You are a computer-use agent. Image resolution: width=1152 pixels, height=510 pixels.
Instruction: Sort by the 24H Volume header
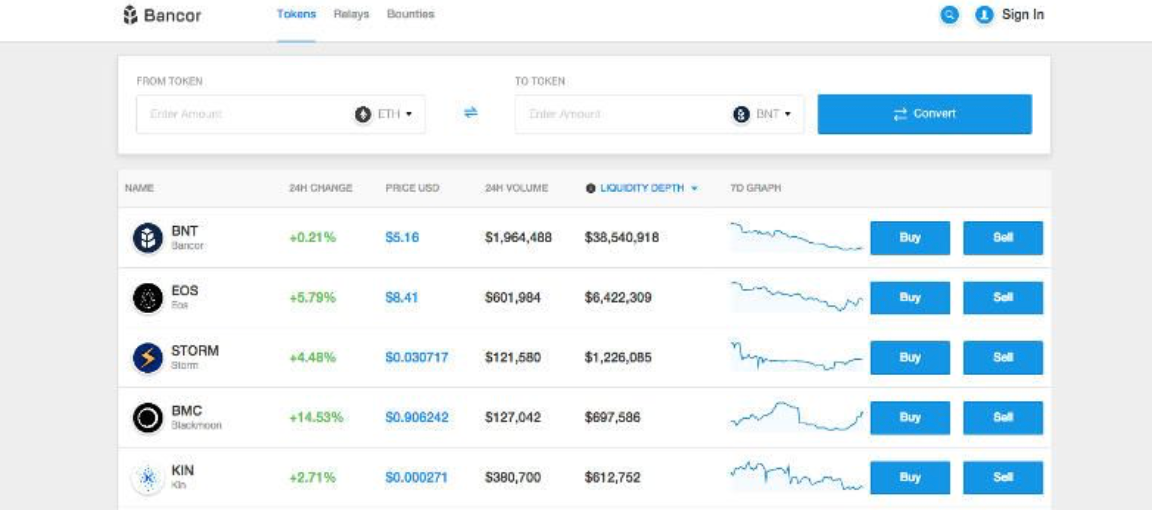pyautogui.click(x=516, y=188)
